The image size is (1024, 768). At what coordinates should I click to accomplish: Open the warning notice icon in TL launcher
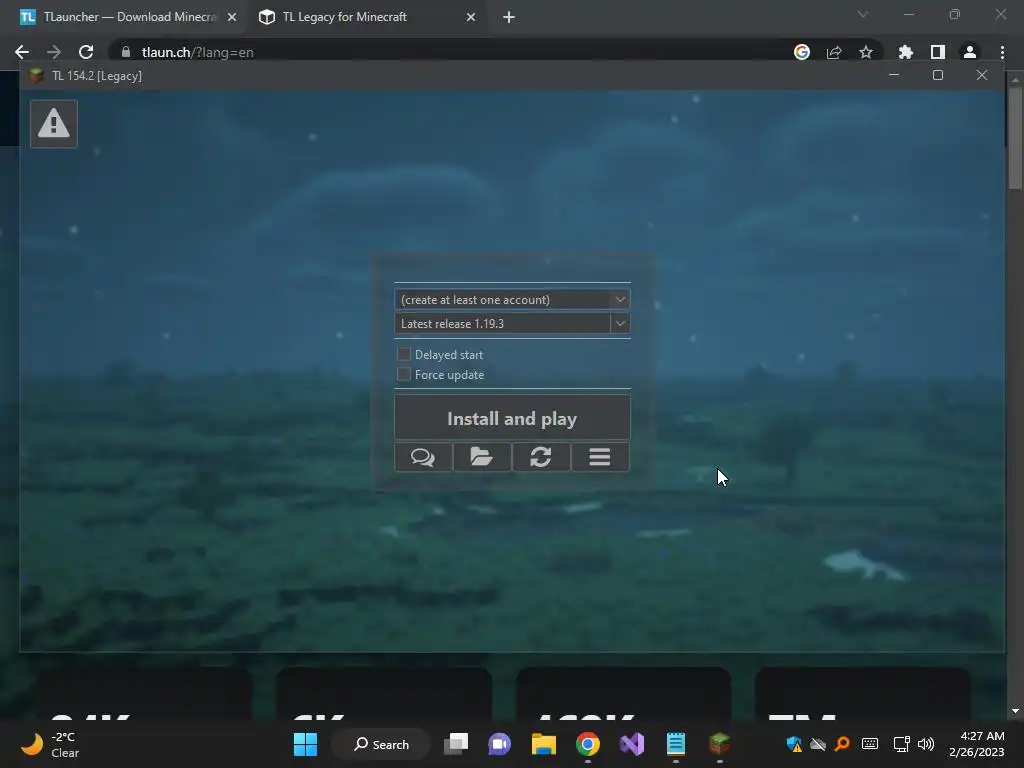54,123
